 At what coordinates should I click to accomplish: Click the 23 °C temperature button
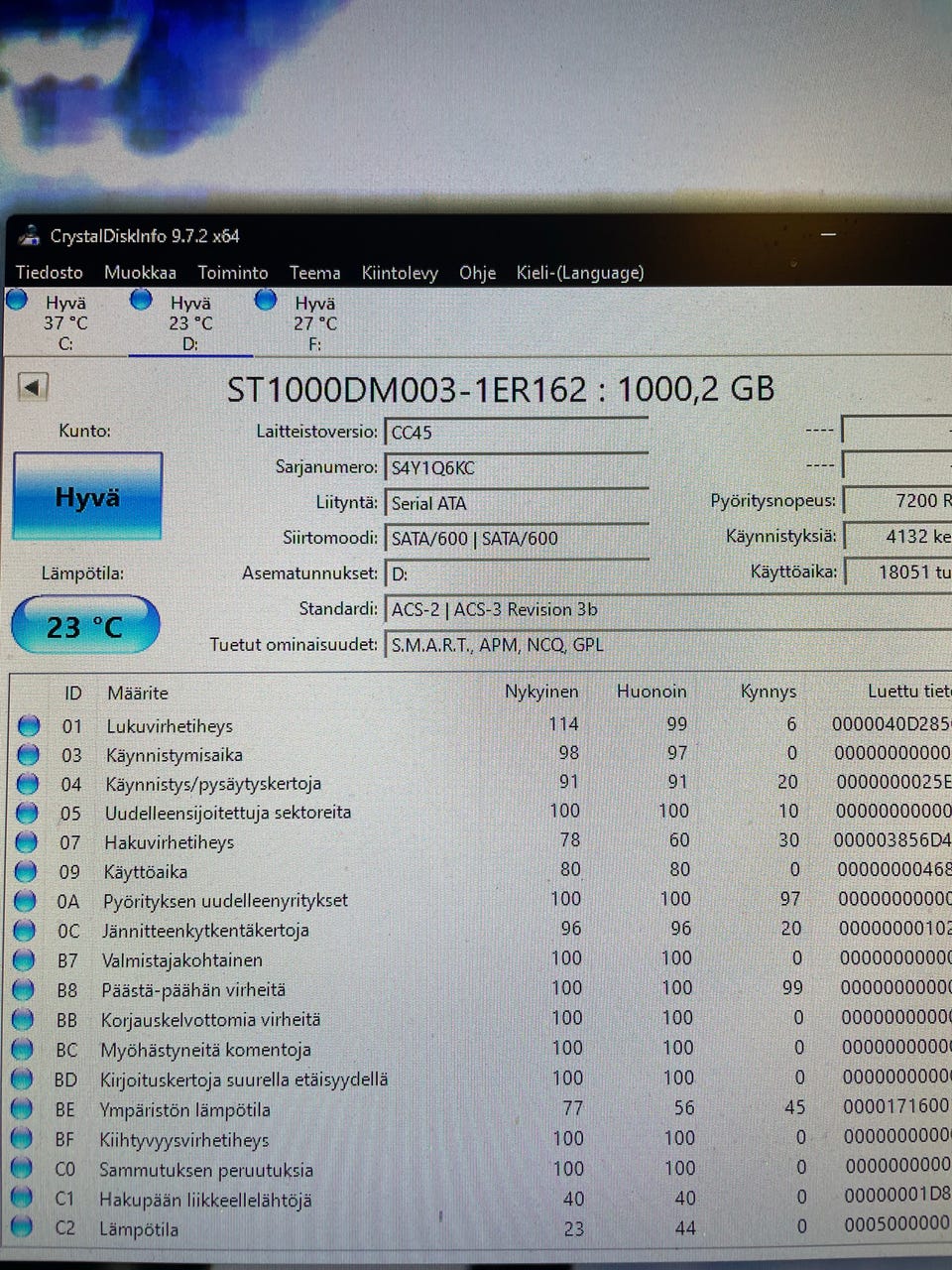85,626
